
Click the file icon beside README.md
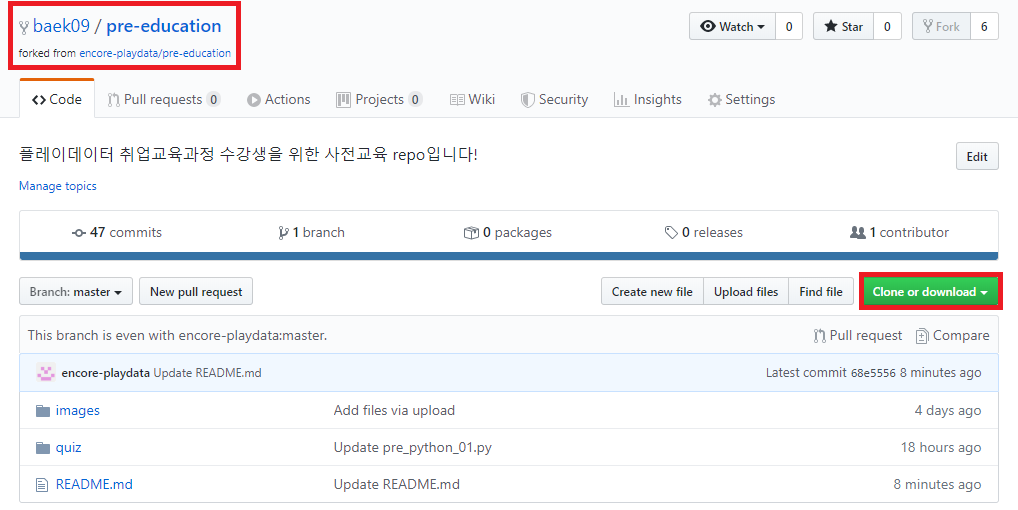click(42, 485)
